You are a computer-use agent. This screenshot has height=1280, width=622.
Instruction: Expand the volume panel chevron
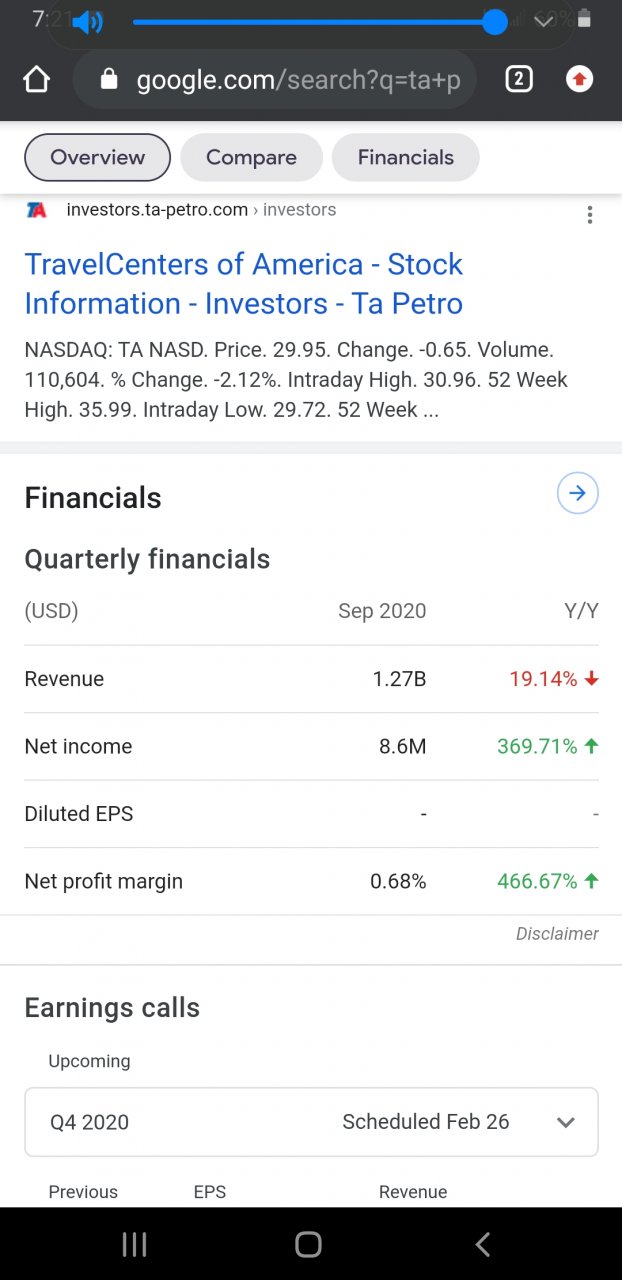(544, 22)
